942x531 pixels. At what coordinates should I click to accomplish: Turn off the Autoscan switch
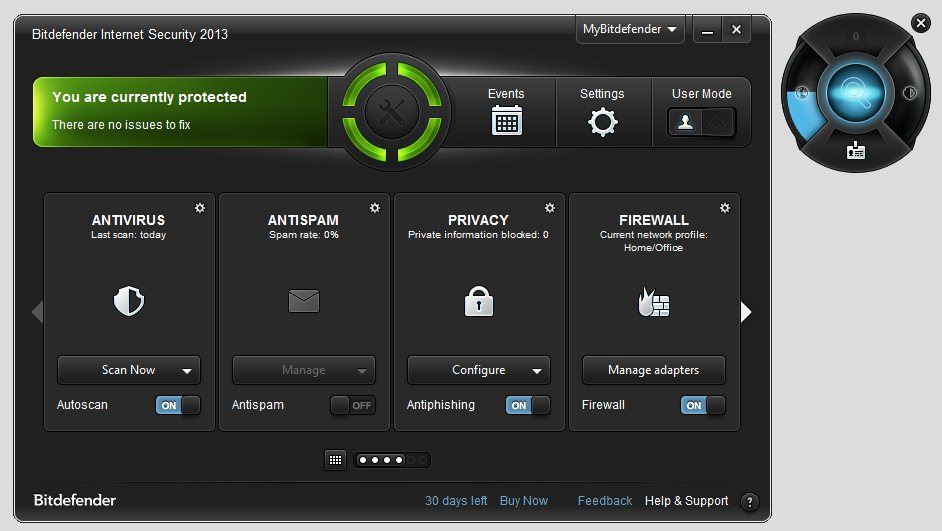point(178,405)
